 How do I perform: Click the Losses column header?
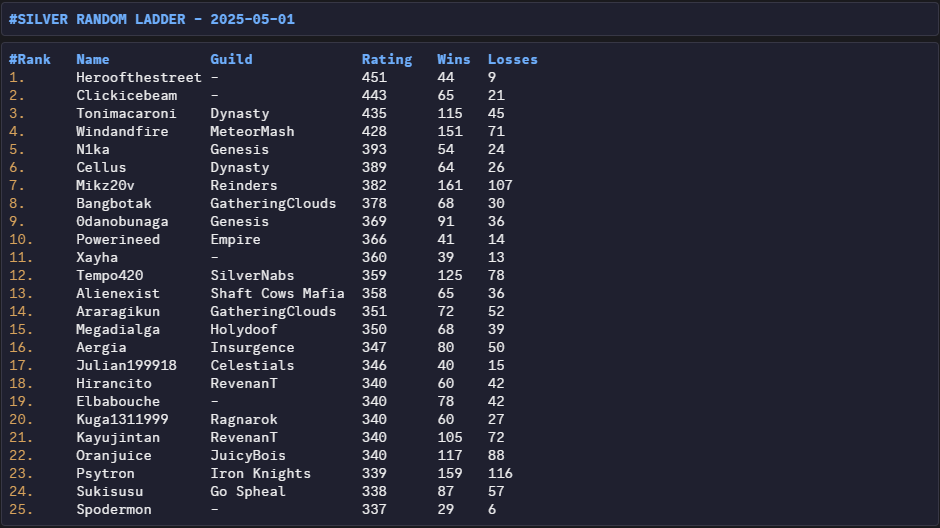pos(513,59)
